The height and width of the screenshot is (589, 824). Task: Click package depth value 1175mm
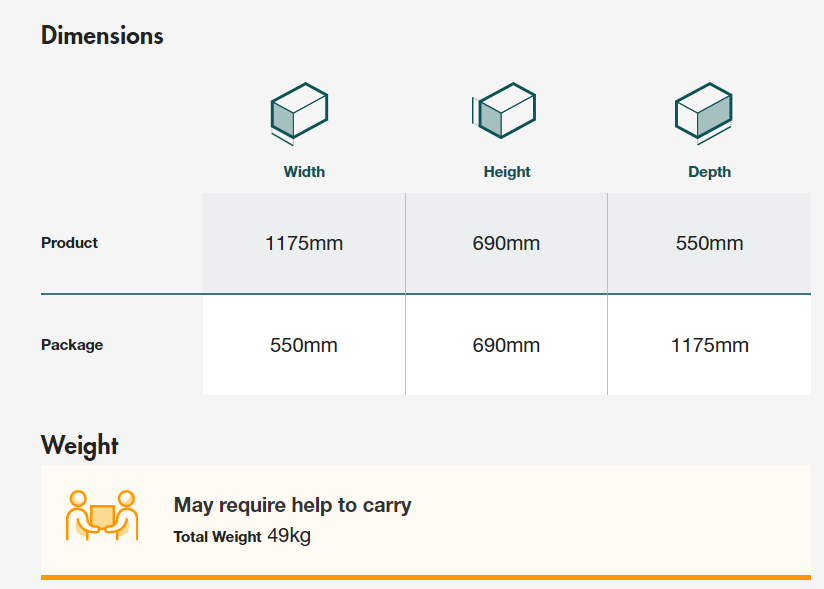pyautogui.click(x=709, y=345)
